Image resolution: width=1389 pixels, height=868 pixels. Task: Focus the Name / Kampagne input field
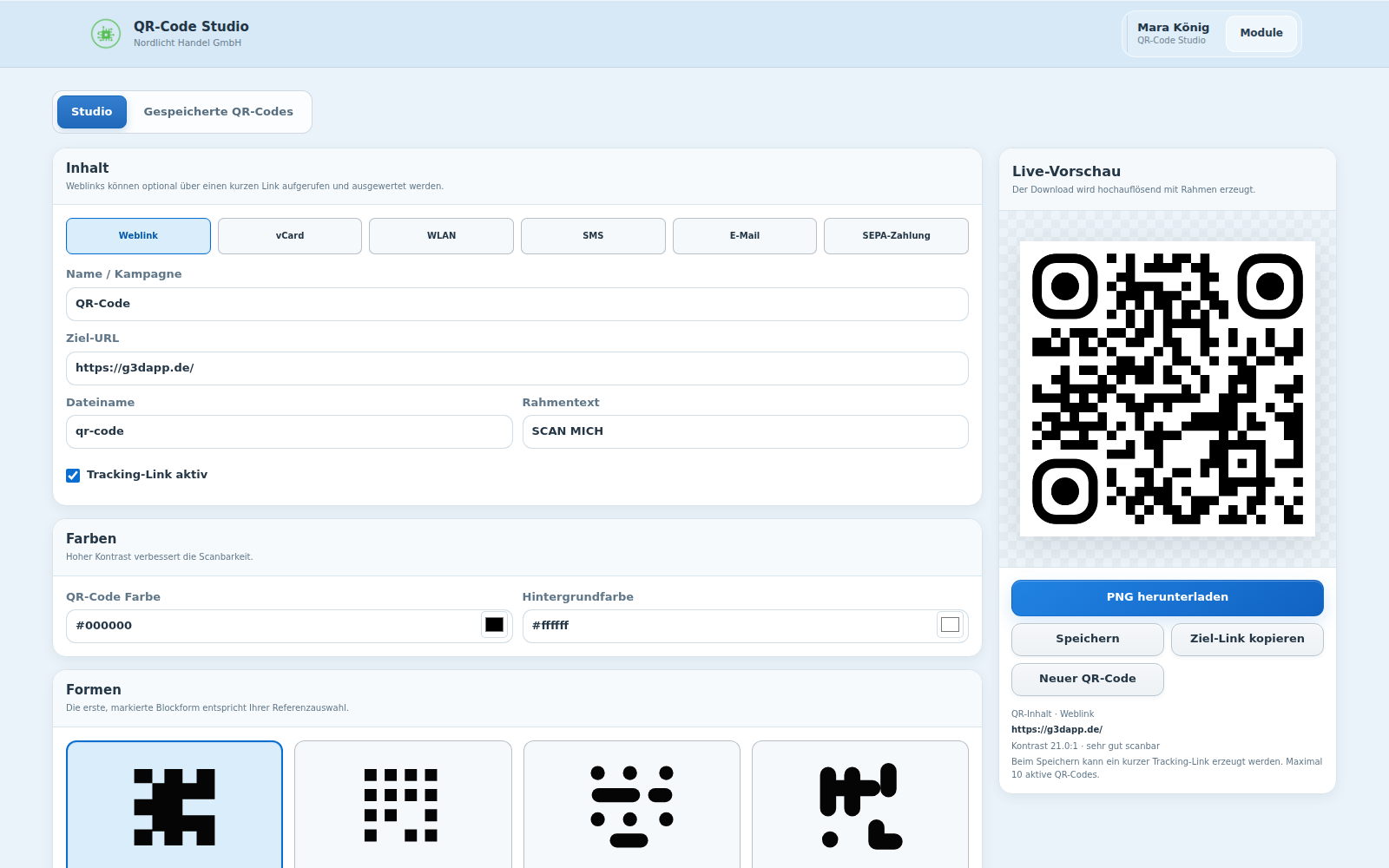point(517,304)
